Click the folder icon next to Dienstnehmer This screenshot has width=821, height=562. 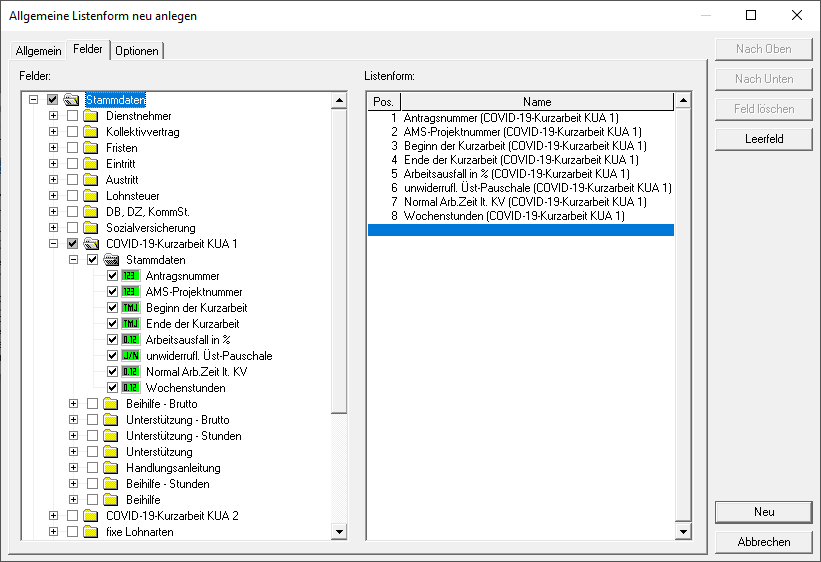pos(91,116)
